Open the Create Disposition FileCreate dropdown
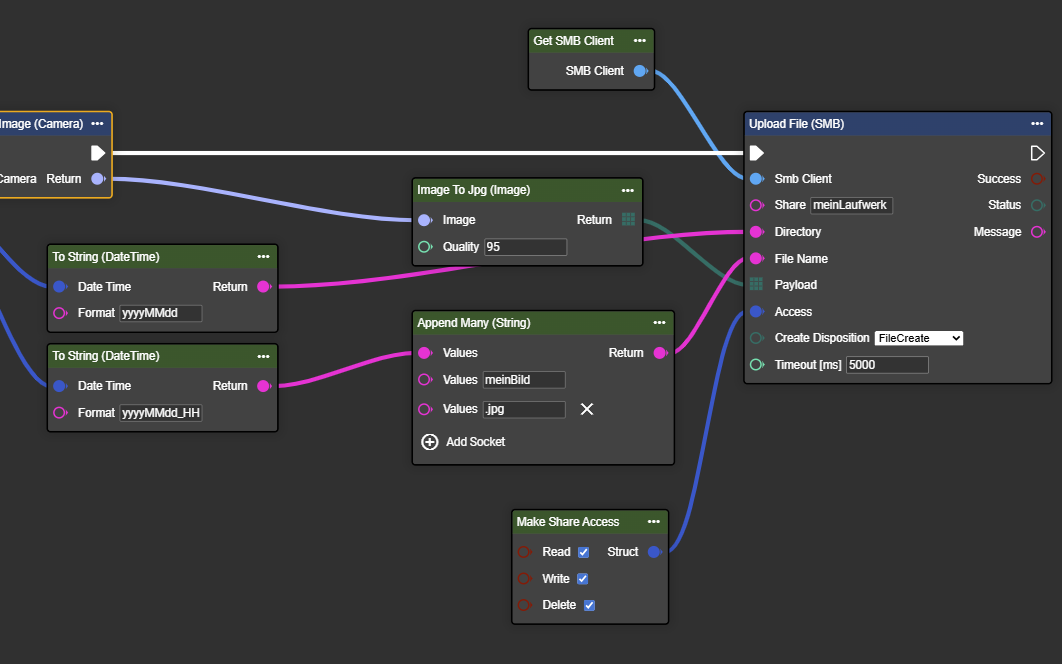This screenshot has width=1062, height=664. click(x=918, y=338)
